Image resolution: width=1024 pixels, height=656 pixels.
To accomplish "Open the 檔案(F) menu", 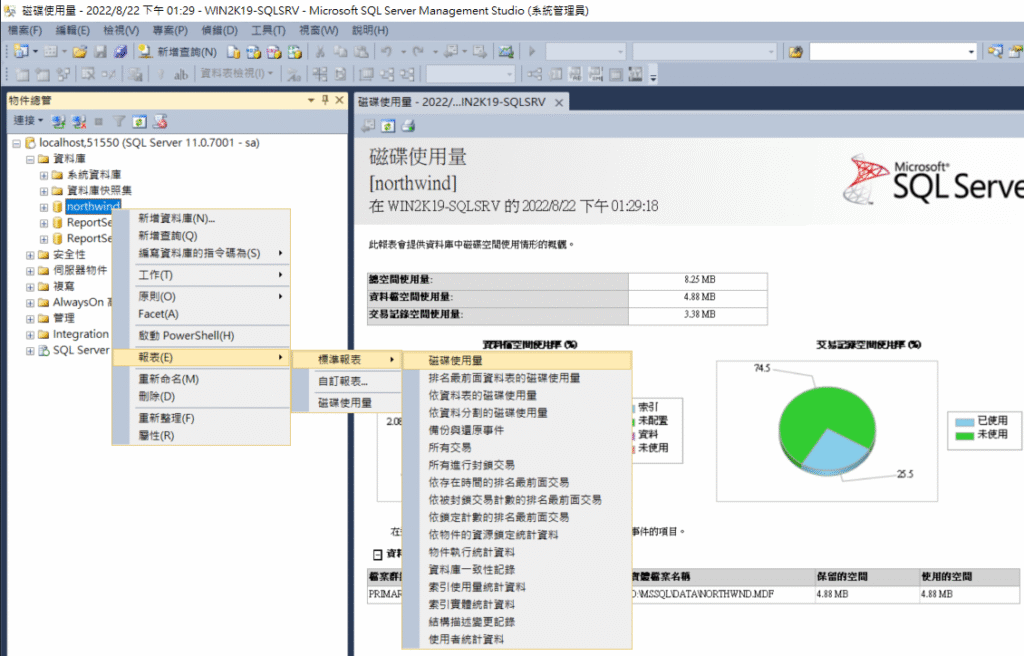I will click(x=25, y=30).
